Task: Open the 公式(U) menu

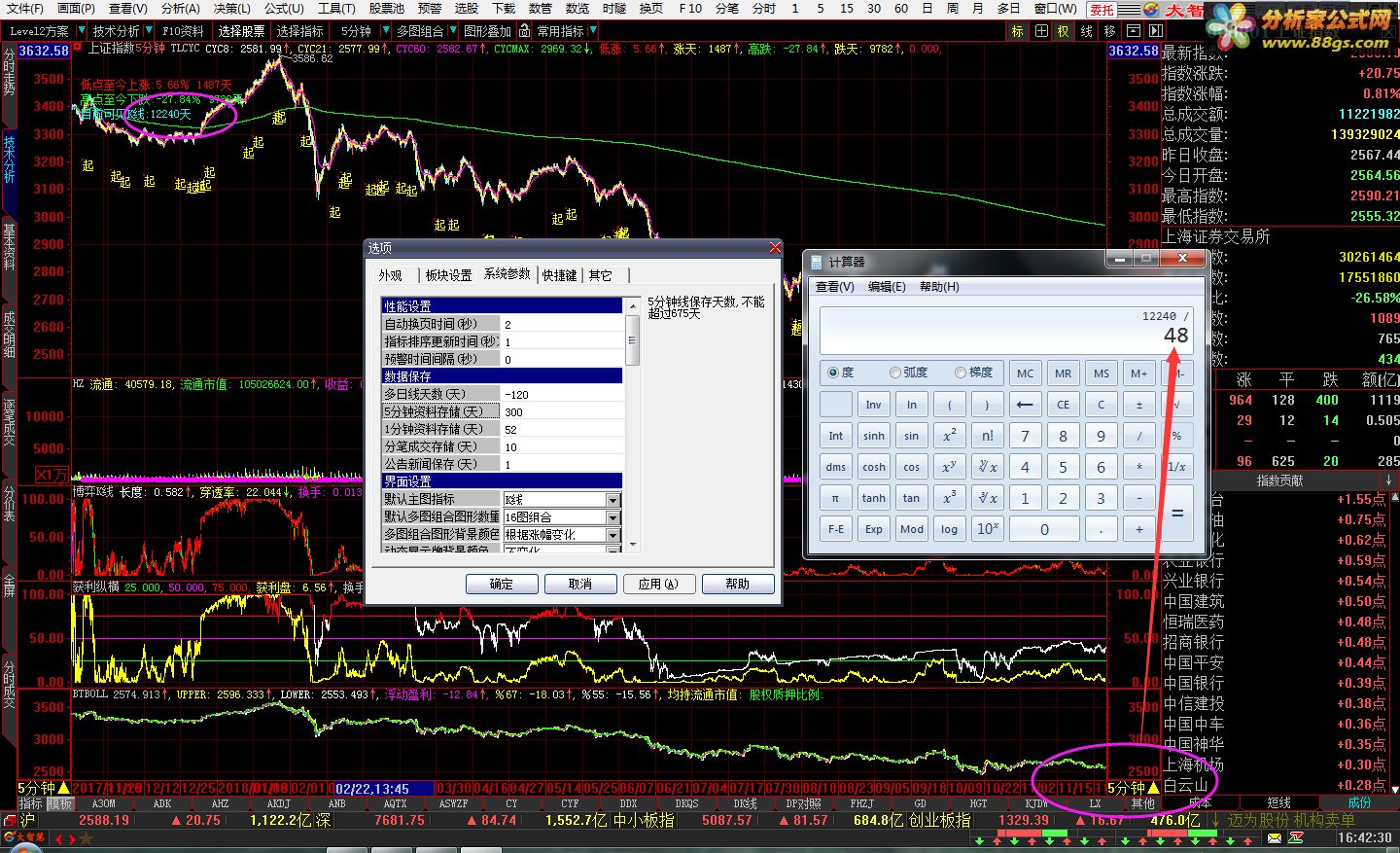Action: coord(283,9)
